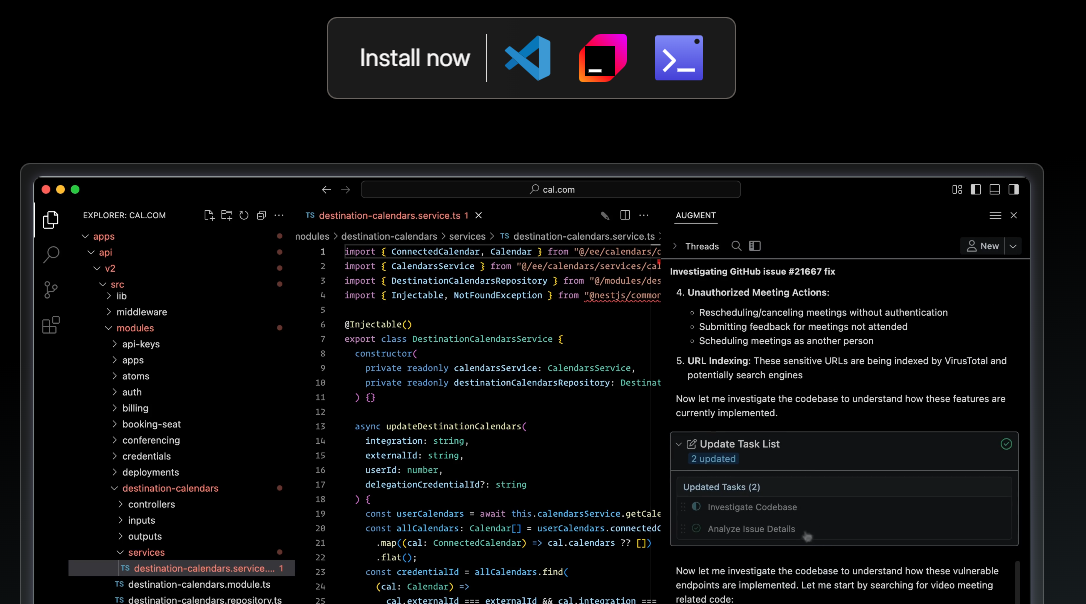
Task: Expand the api-keys folder
Action: pyautogui.click(x=114, y=344)
